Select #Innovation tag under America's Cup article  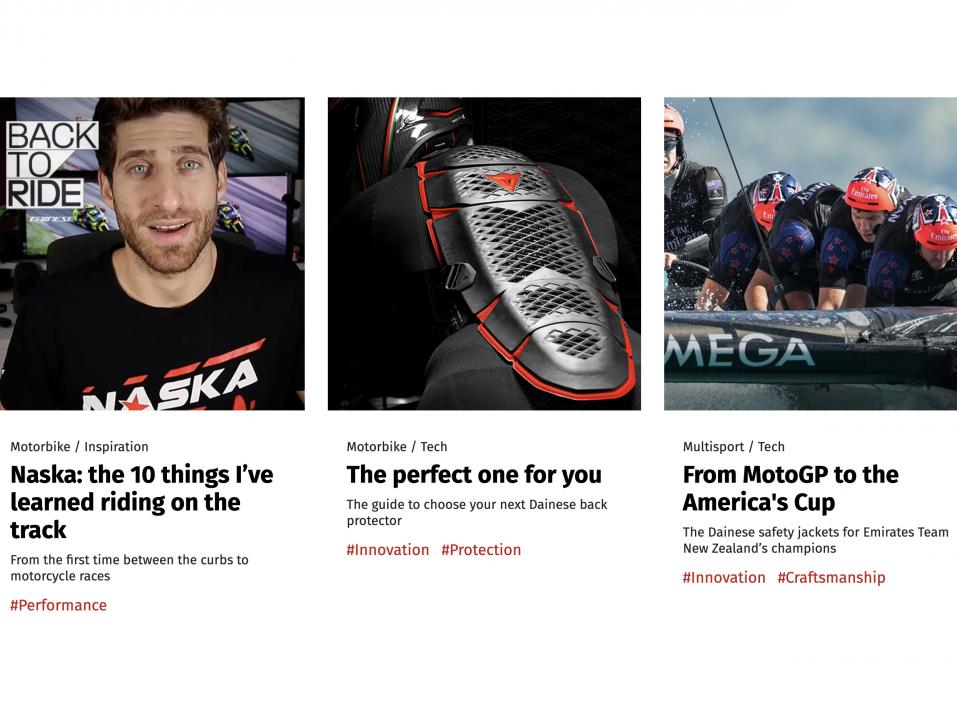pos(724,577)
